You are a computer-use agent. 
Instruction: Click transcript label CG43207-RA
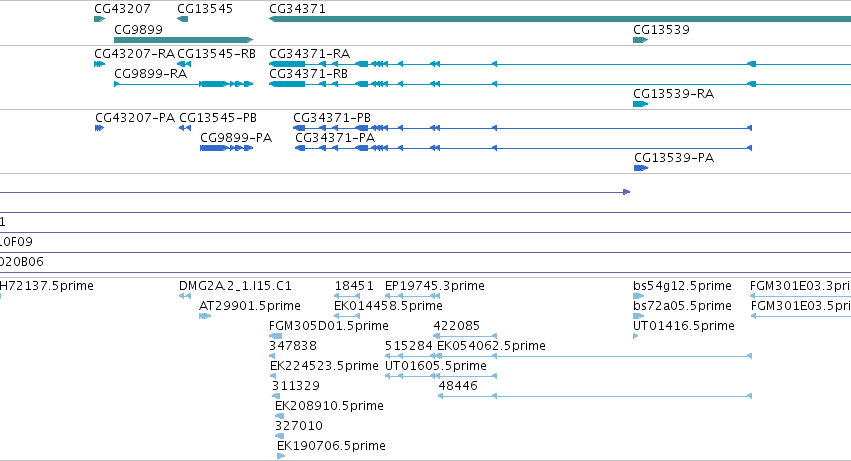click(x=135, y=54)
